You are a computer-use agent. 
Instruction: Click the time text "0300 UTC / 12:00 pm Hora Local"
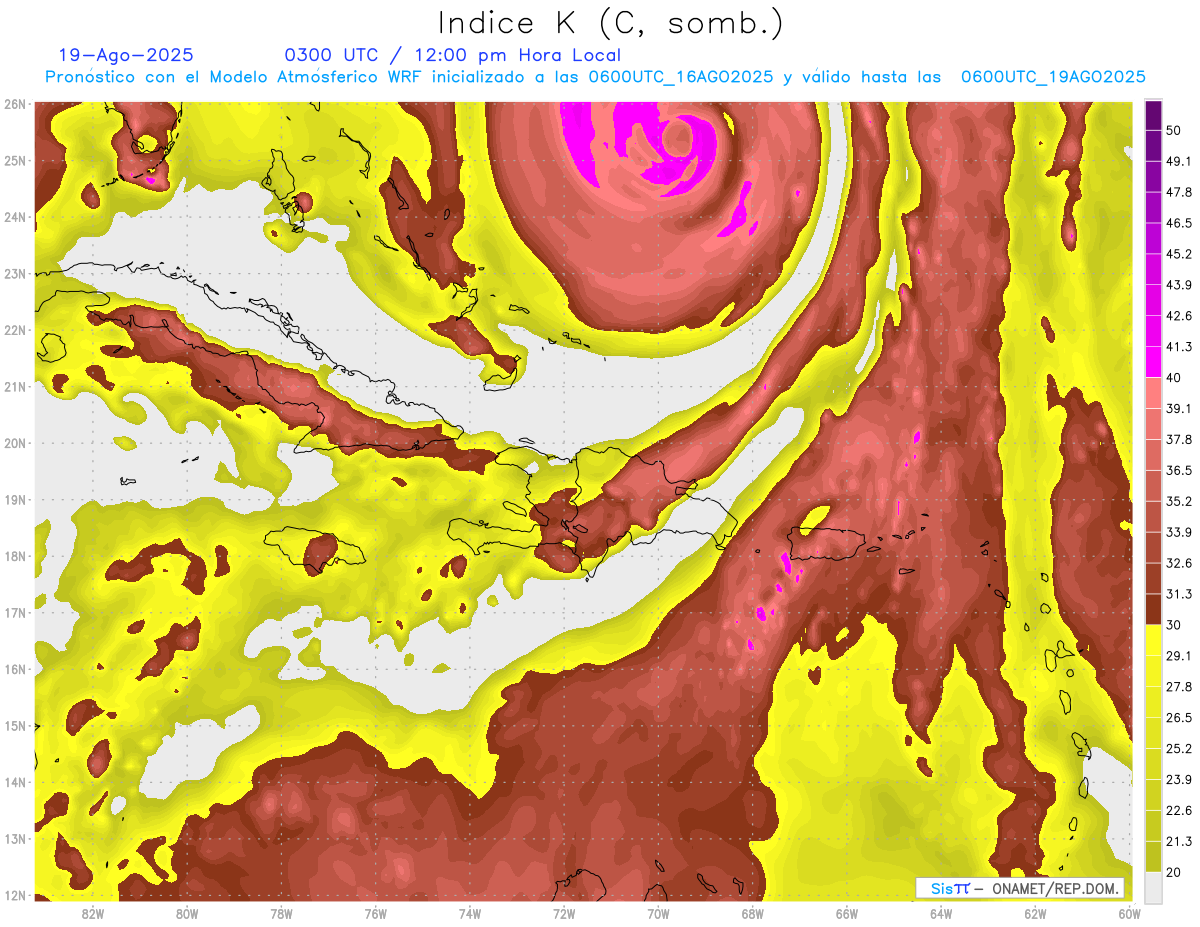453,56
